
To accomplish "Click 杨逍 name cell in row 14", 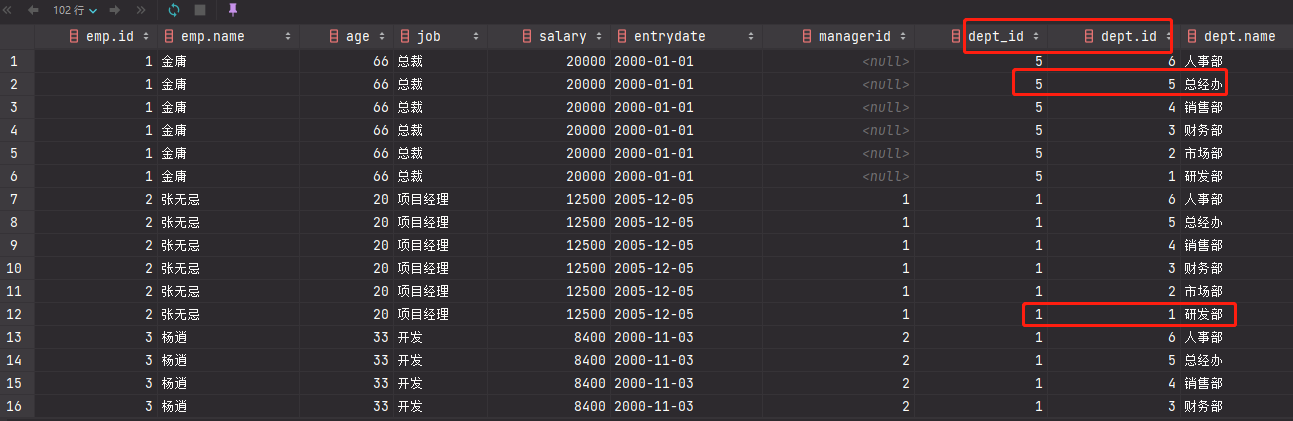I will tap(227, 360).
